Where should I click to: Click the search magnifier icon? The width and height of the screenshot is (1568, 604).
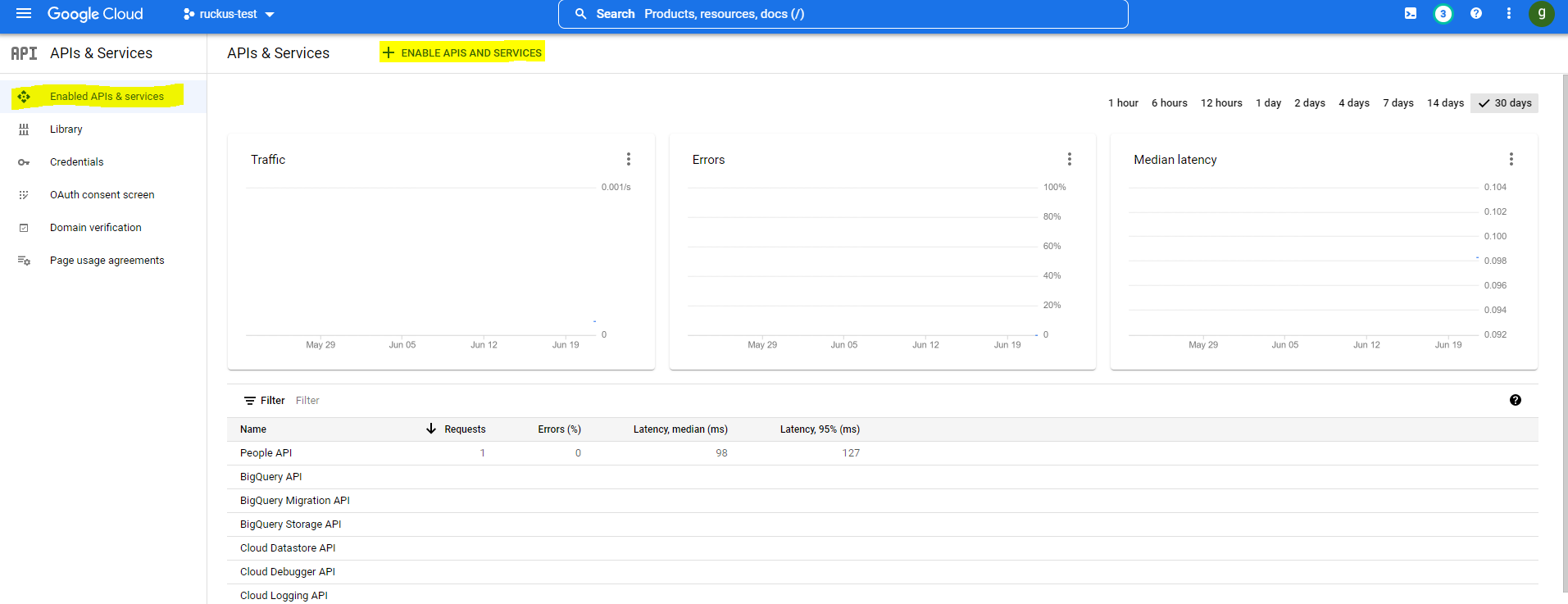[x=580, y=14]
